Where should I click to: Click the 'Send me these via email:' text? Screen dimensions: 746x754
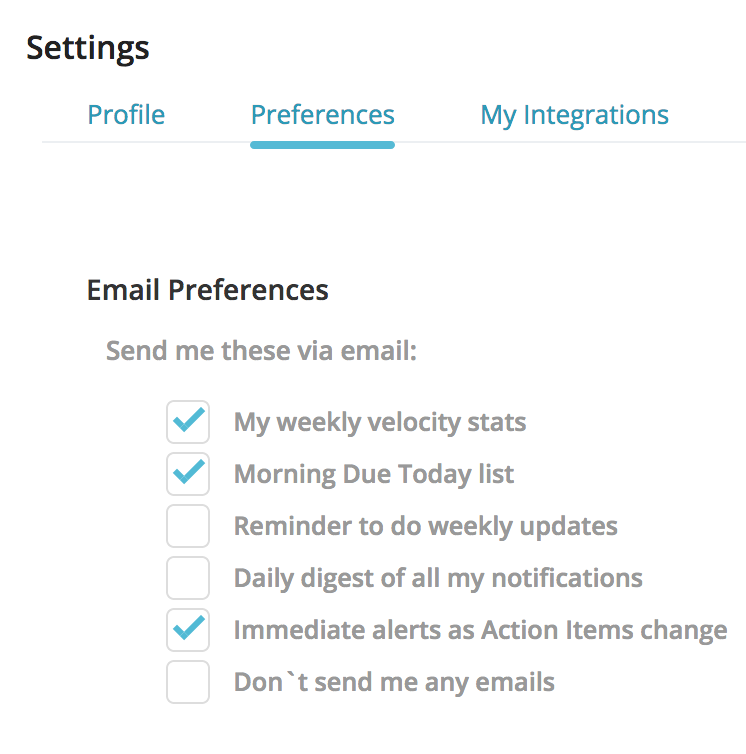coord(261,352)
